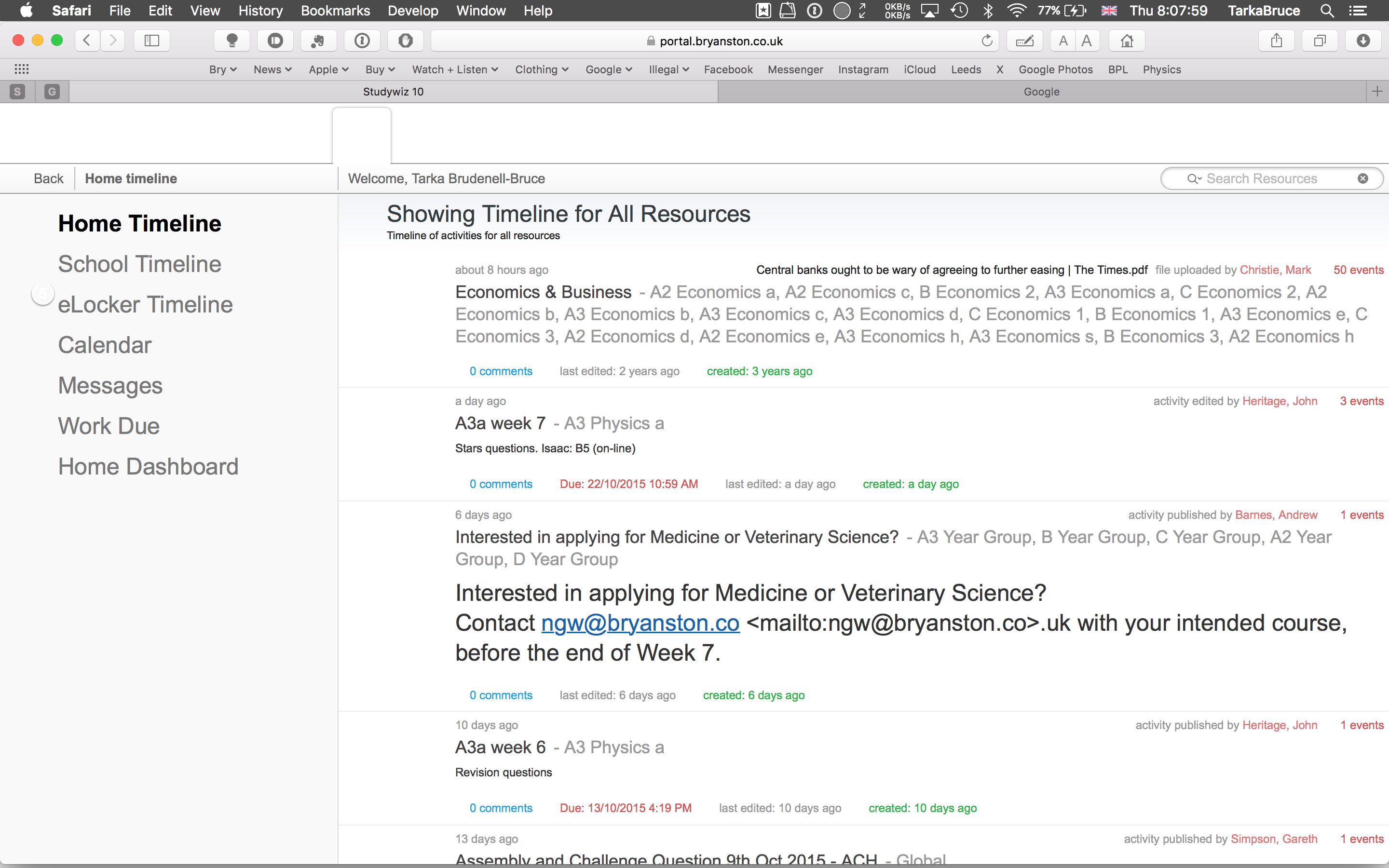The width and height of the screenshot is (1389, 868).
Task: Open School Timeline in sidebar
Action: pyautogui.click(x=139, y=264)
